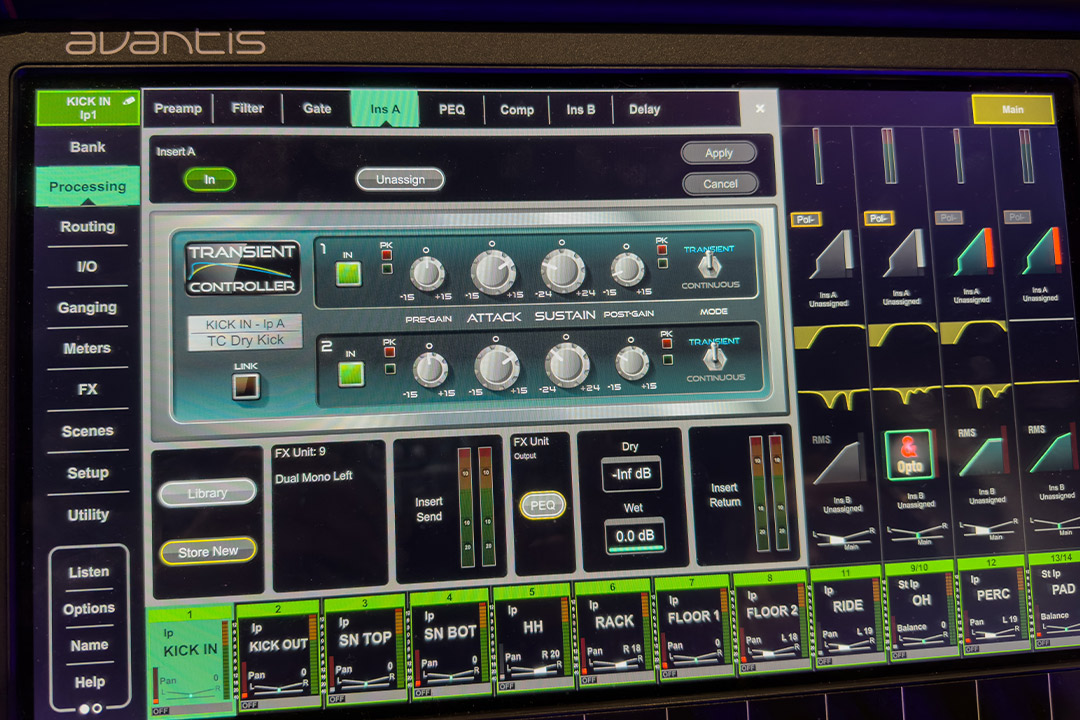Toggle the Pol- polarity button above OH
Screen dimensions: 1080x720
pyautogui.click(x=878, y=218)
